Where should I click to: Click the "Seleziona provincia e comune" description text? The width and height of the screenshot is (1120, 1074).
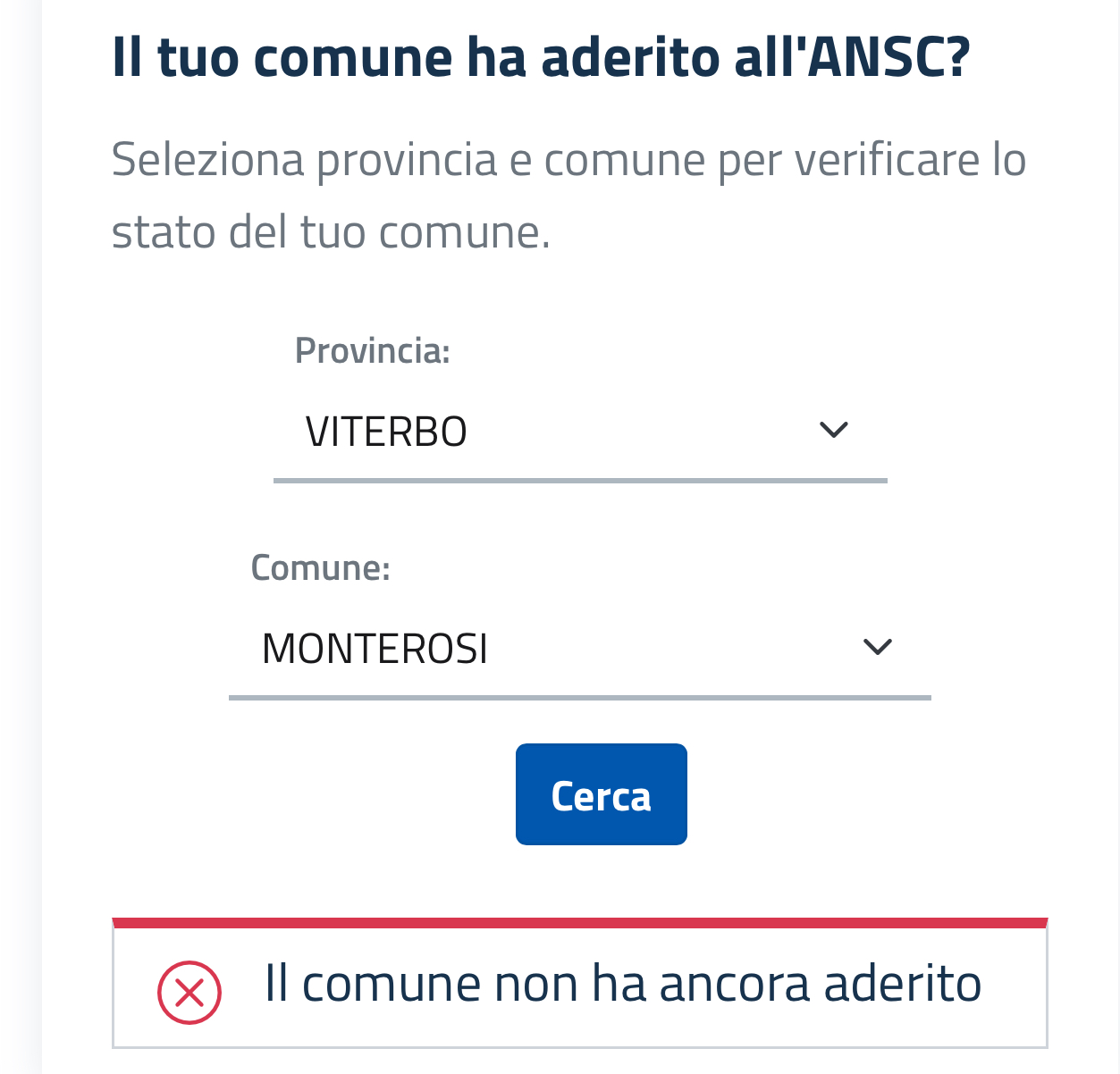568,161
